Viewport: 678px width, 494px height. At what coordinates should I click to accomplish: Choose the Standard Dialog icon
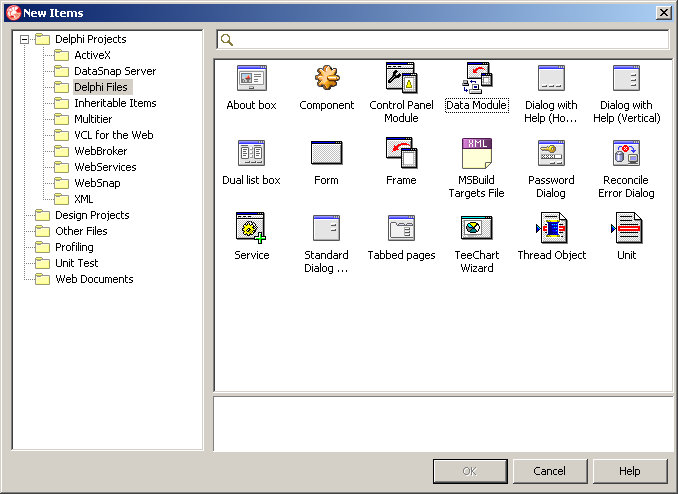(x=327, y=228)
